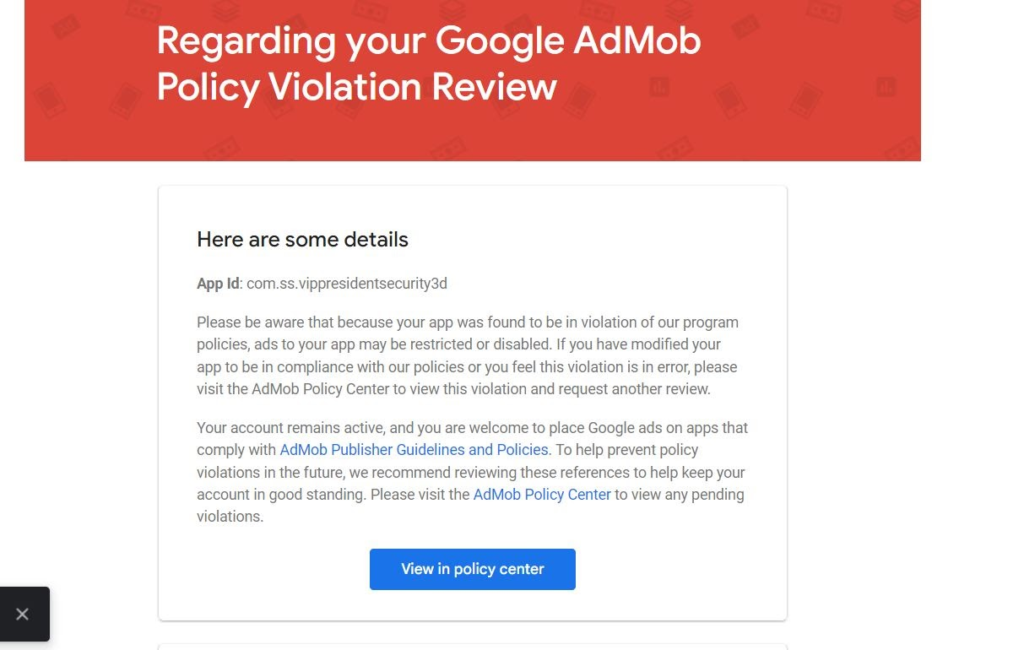Image resolution: width=1024 pixels, height=650 pixels.
Task: Open AdMob Publisher Guidelines and Policies link
Action: point(414,450)
